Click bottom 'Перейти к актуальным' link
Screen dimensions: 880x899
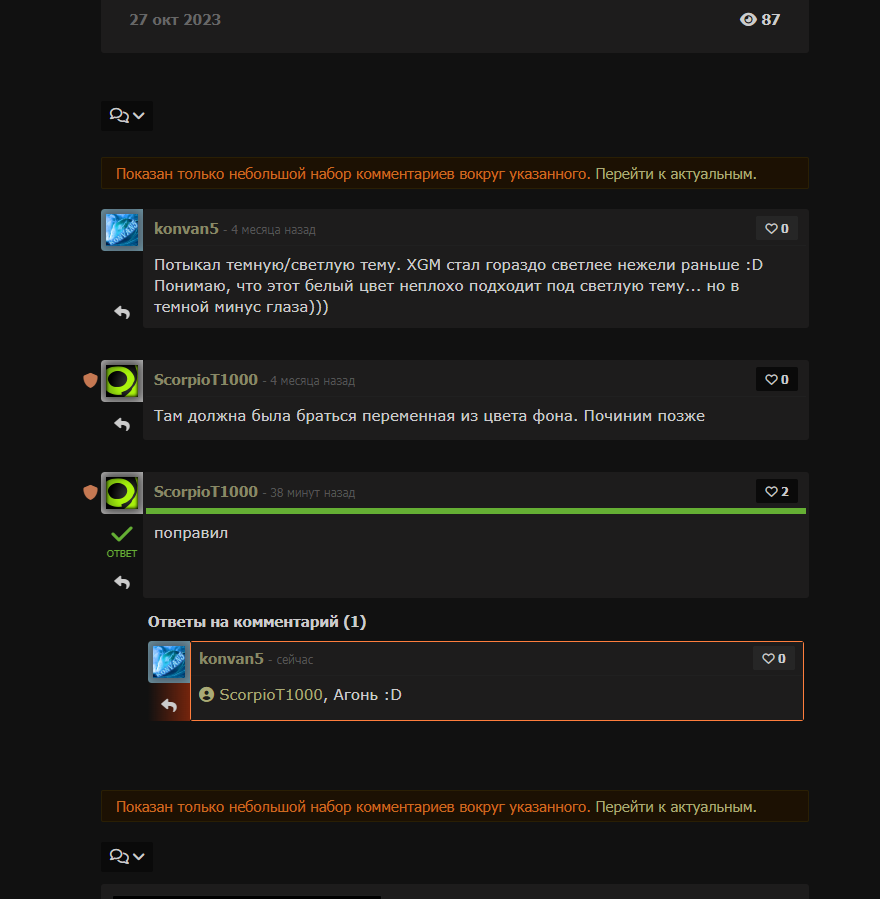676,807
